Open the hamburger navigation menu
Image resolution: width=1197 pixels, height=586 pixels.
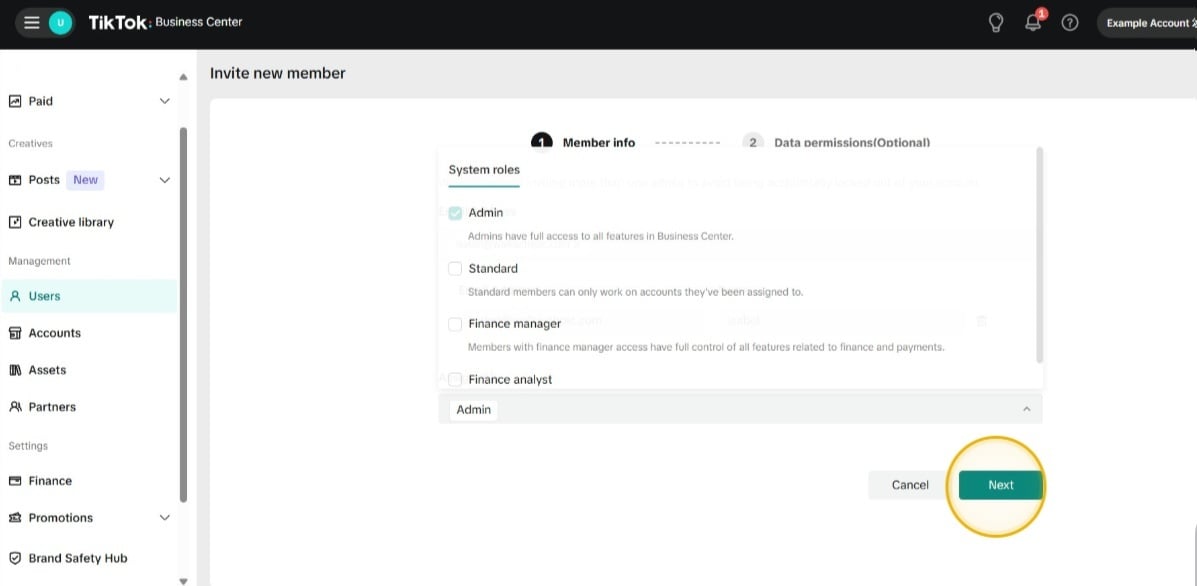[32, 23]
